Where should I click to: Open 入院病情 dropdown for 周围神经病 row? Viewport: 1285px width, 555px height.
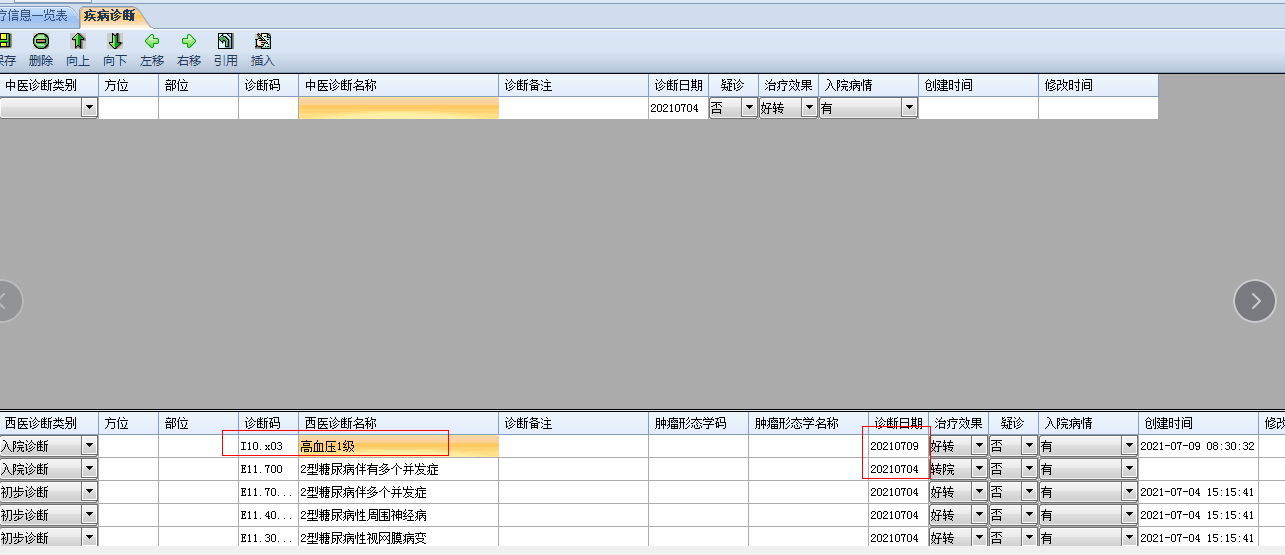[1129, 515]
